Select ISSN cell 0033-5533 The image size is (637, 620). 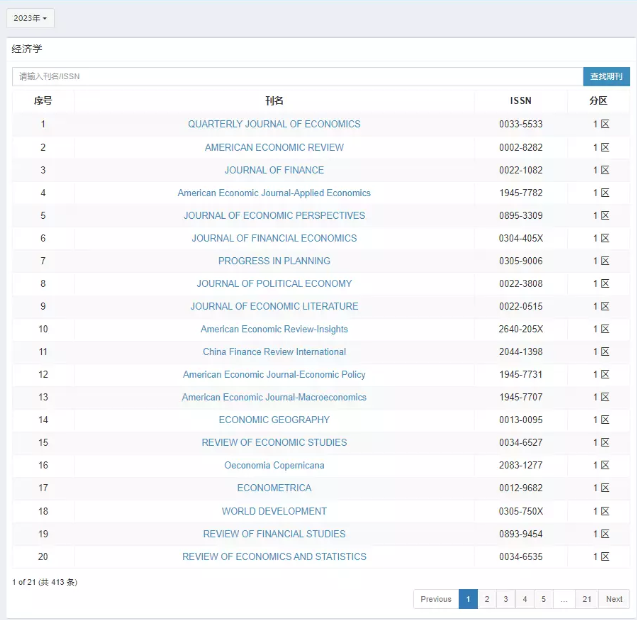coord(520,124)
